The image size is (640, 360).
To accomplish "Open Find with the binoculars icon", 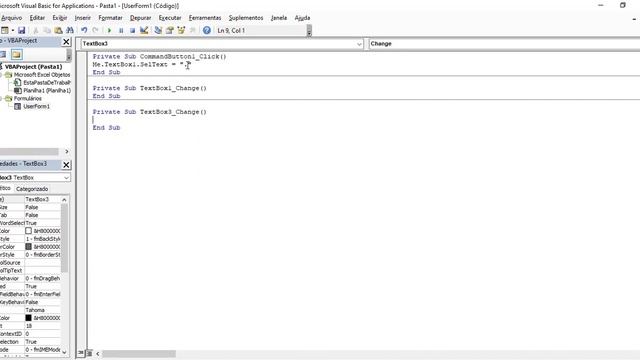I will (70, 31).
